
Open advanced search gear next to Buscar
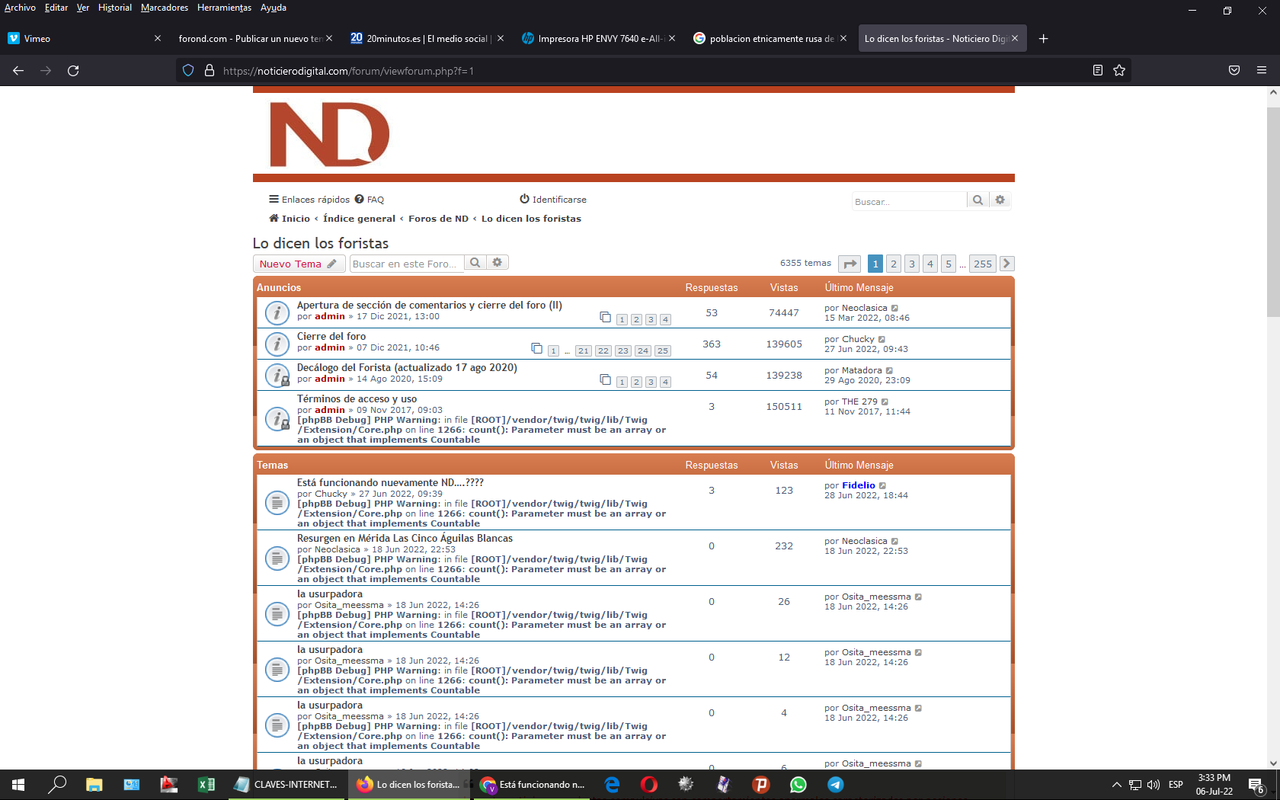(1000, 201)
